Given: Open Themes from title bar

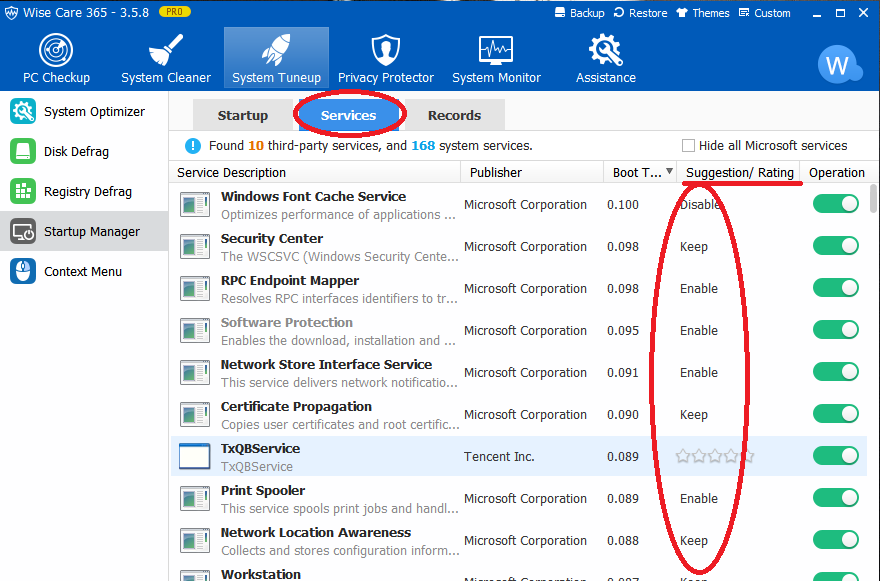Looking at the screenshot, I should (x=703, y=13).
